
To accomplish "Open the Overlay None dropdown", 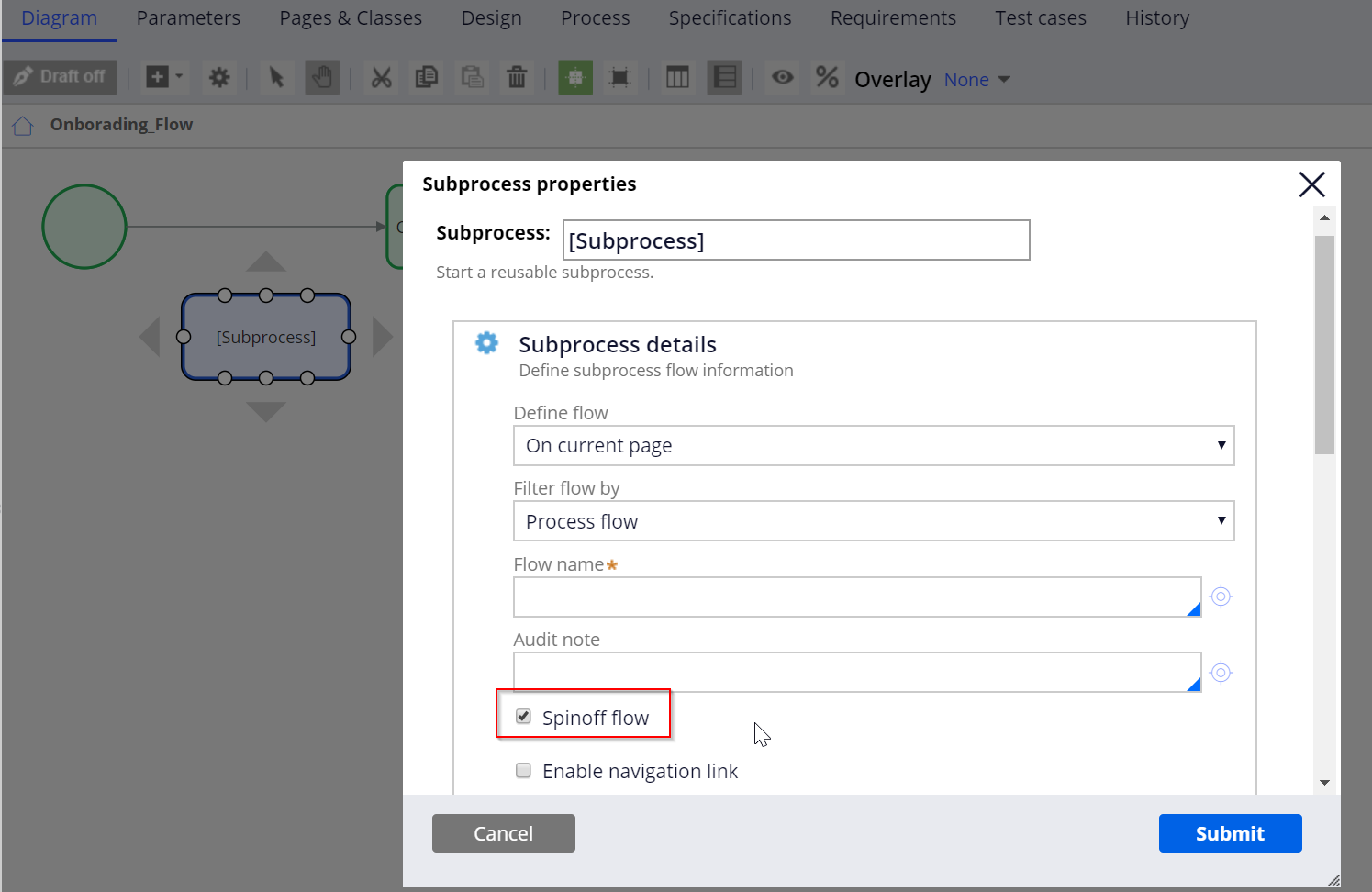I will click(x=976, y=79).
